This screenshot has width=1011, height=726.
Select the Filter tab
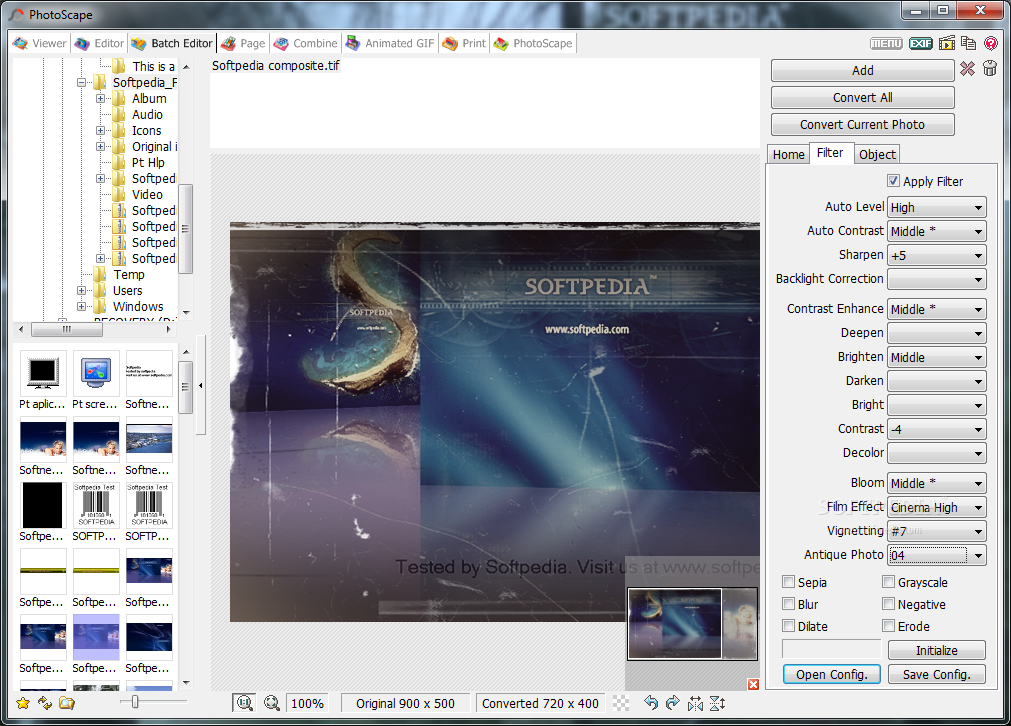point(830,153)
